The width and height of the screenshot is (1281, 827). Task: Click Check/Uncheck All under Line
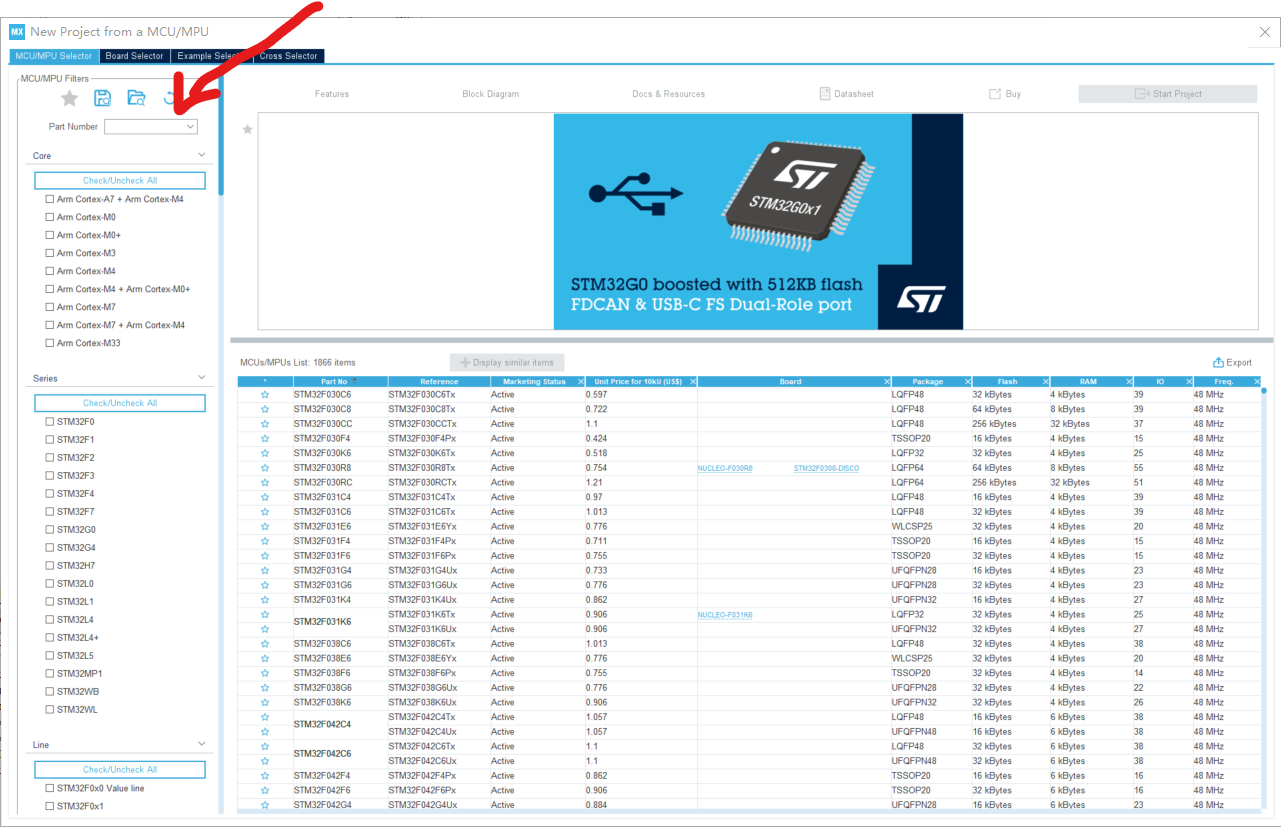(x=120, y=770)
